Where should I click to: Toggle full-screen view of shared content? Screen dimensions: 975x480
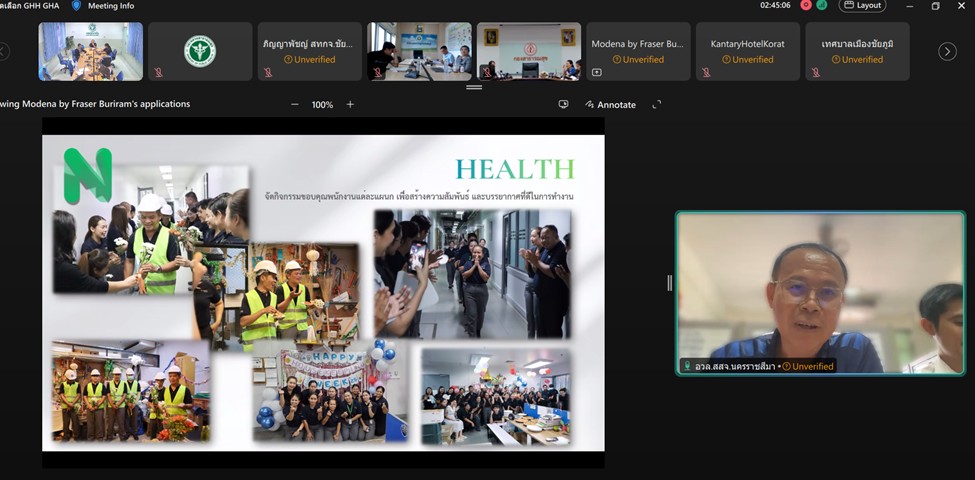657,104
